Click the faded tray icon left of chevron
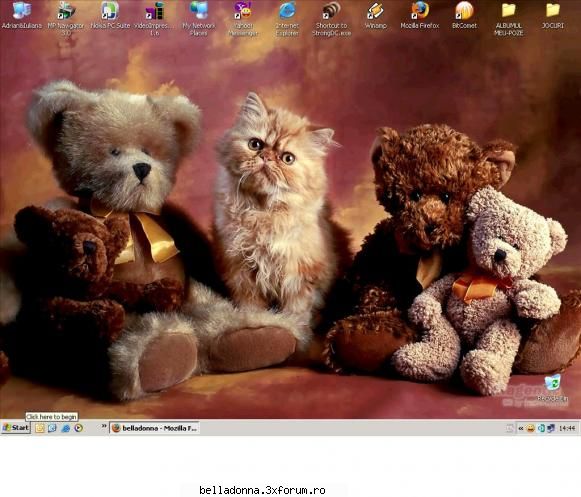 [x=510, y=428]
